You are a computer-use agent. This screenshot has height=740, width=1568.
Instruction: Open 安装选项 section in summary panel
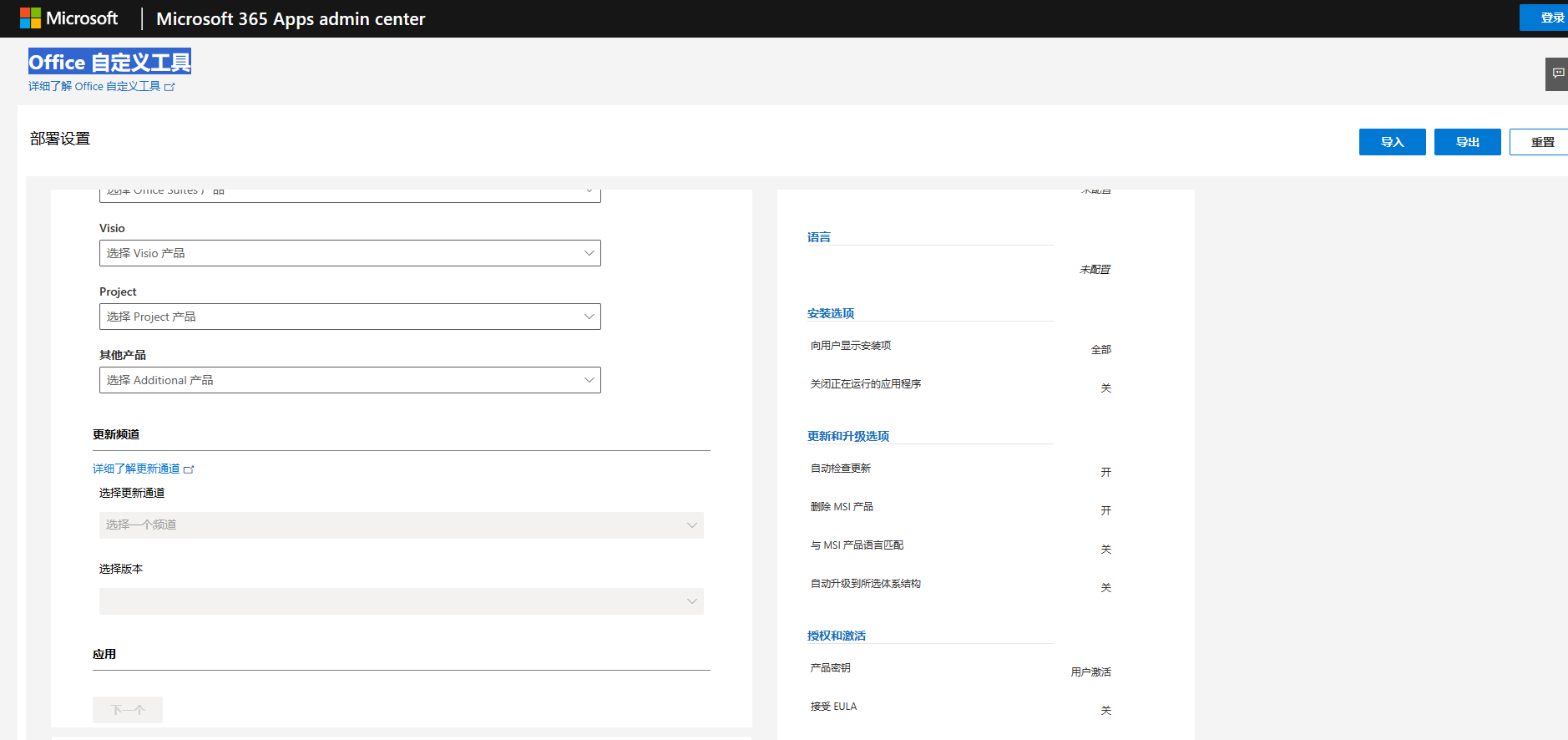point(831,313)
